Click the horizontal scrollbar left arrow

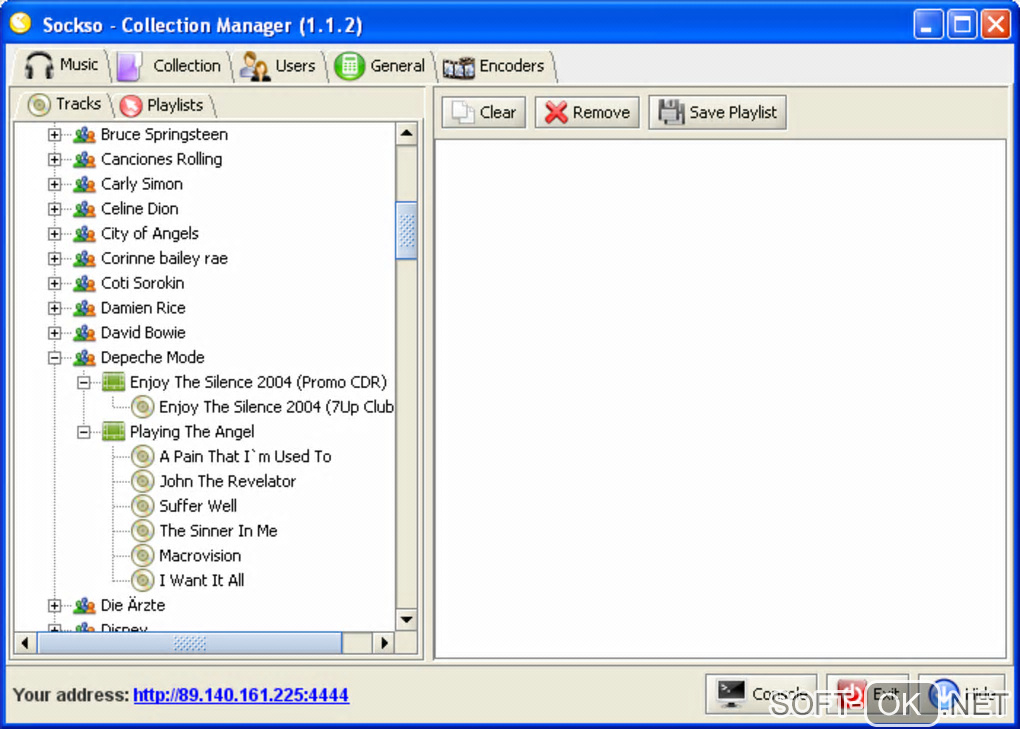click(25, 643)
